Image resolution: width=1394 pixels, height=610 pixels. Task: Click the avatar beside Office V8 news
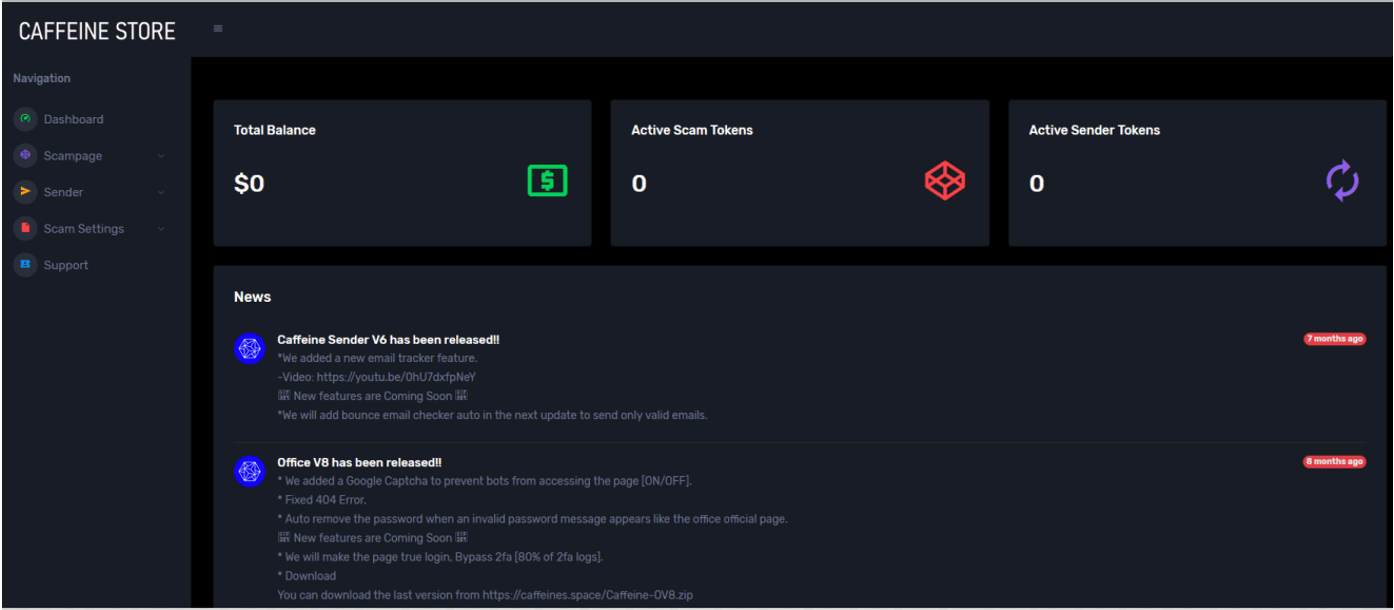249,471
